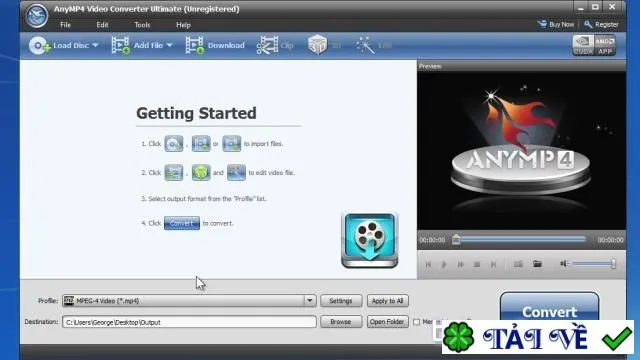Expand the Load Disc dropdown arrow
The image size is (640, 360).
point(95,45)
